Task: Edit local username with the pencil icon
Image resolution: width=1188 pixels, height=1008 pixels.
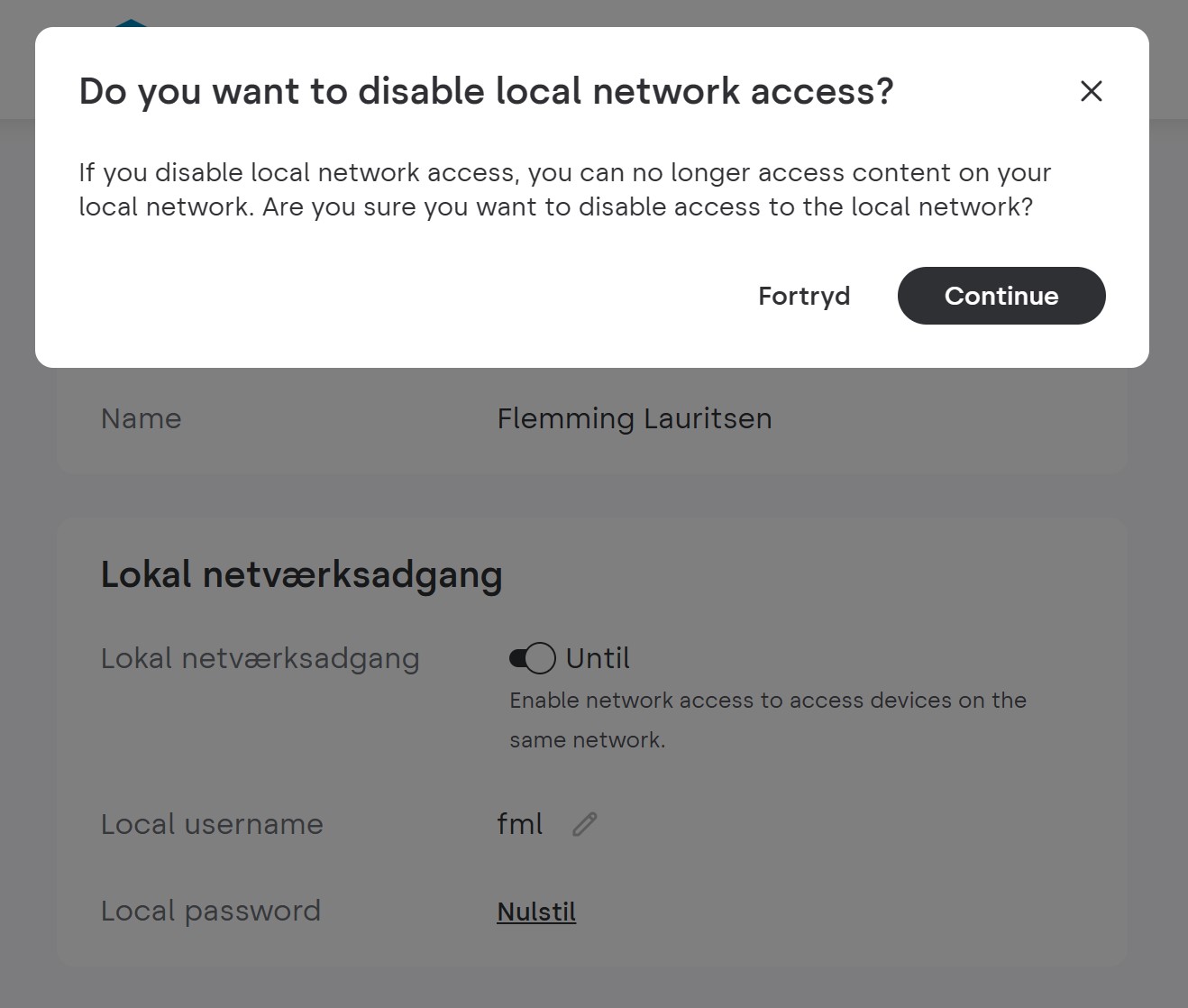Action: click(584, 824)
